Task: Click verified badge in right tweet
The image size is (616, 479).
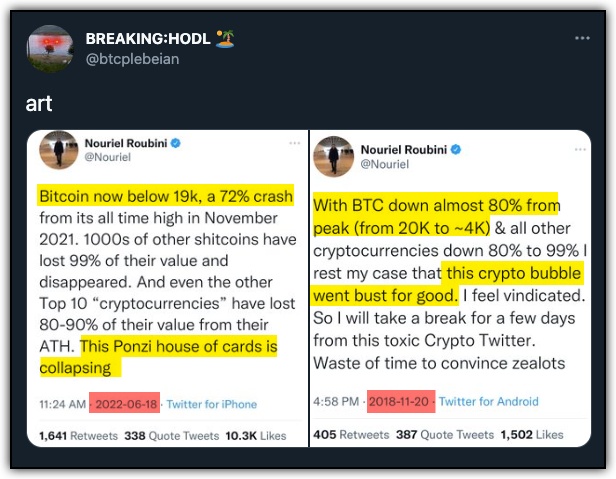Action: [456, 150]
